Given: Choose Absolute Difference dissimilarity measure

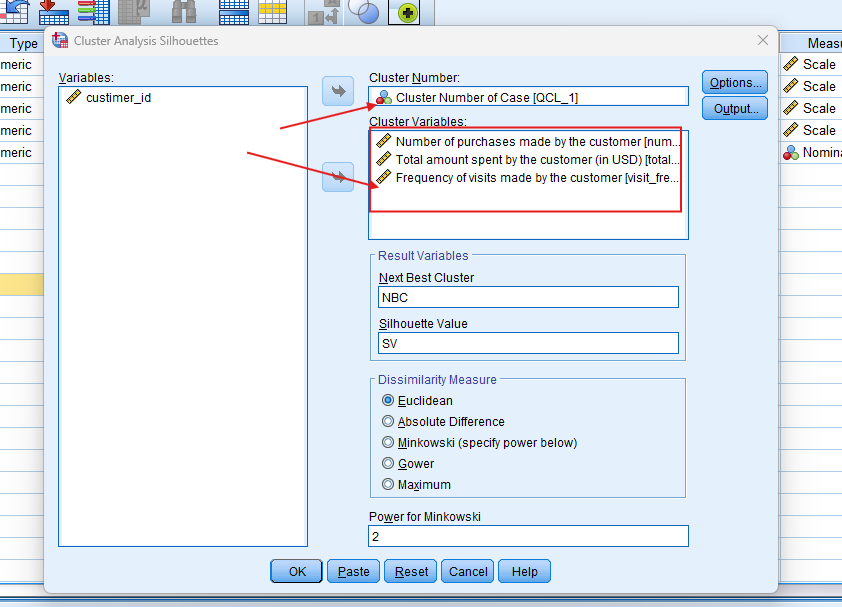Looking at the screenshot, I should coord(388,422).
